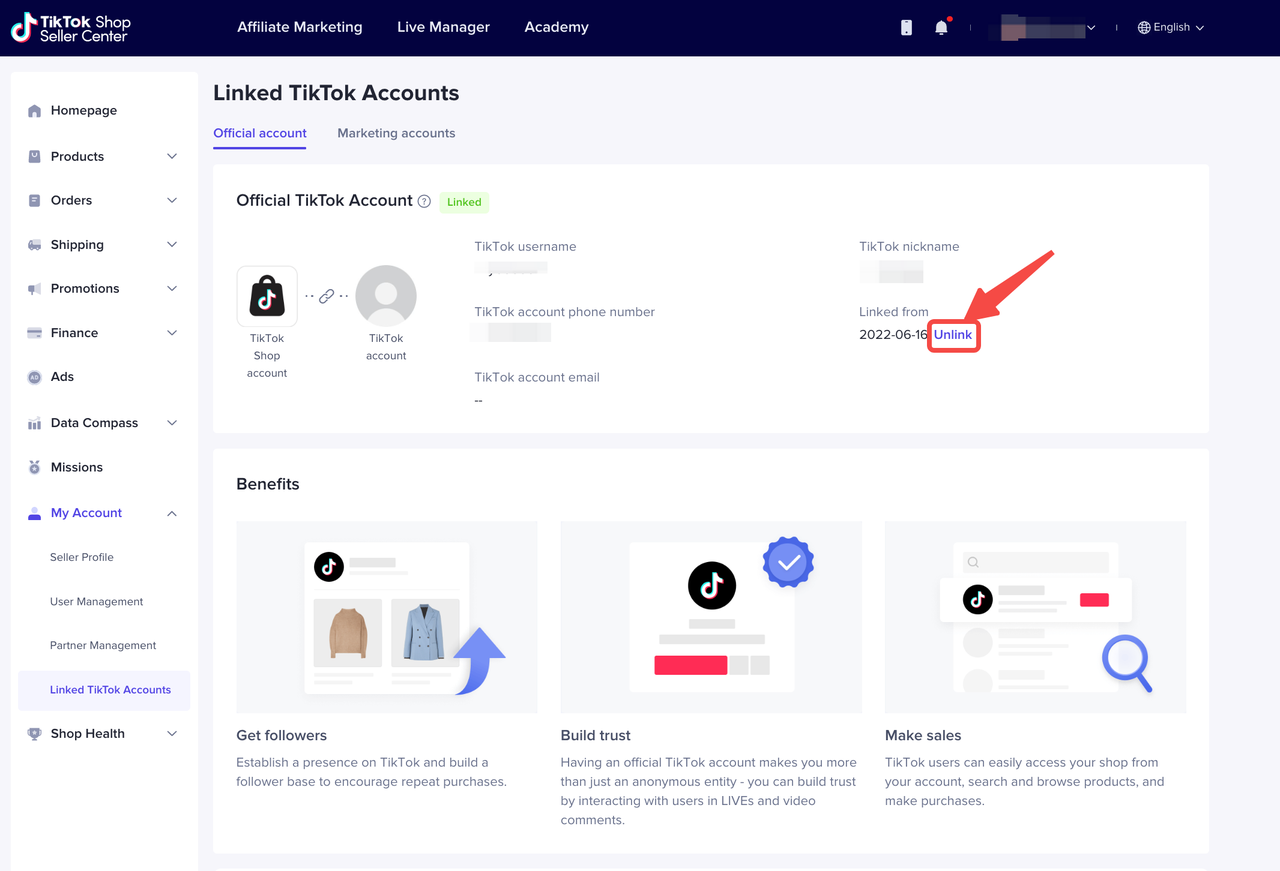Open Seller Profile submenu item
Viewport: 1280px width, 871px height.
coord(82,557)
